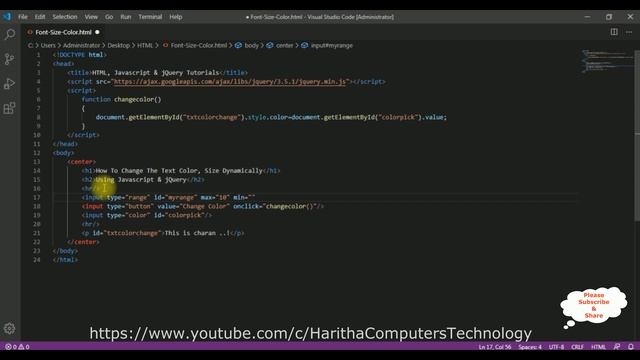Click the 'Change Color' value on line 18
This screenshot has height=360, width=640.
(x=206, y=206)
